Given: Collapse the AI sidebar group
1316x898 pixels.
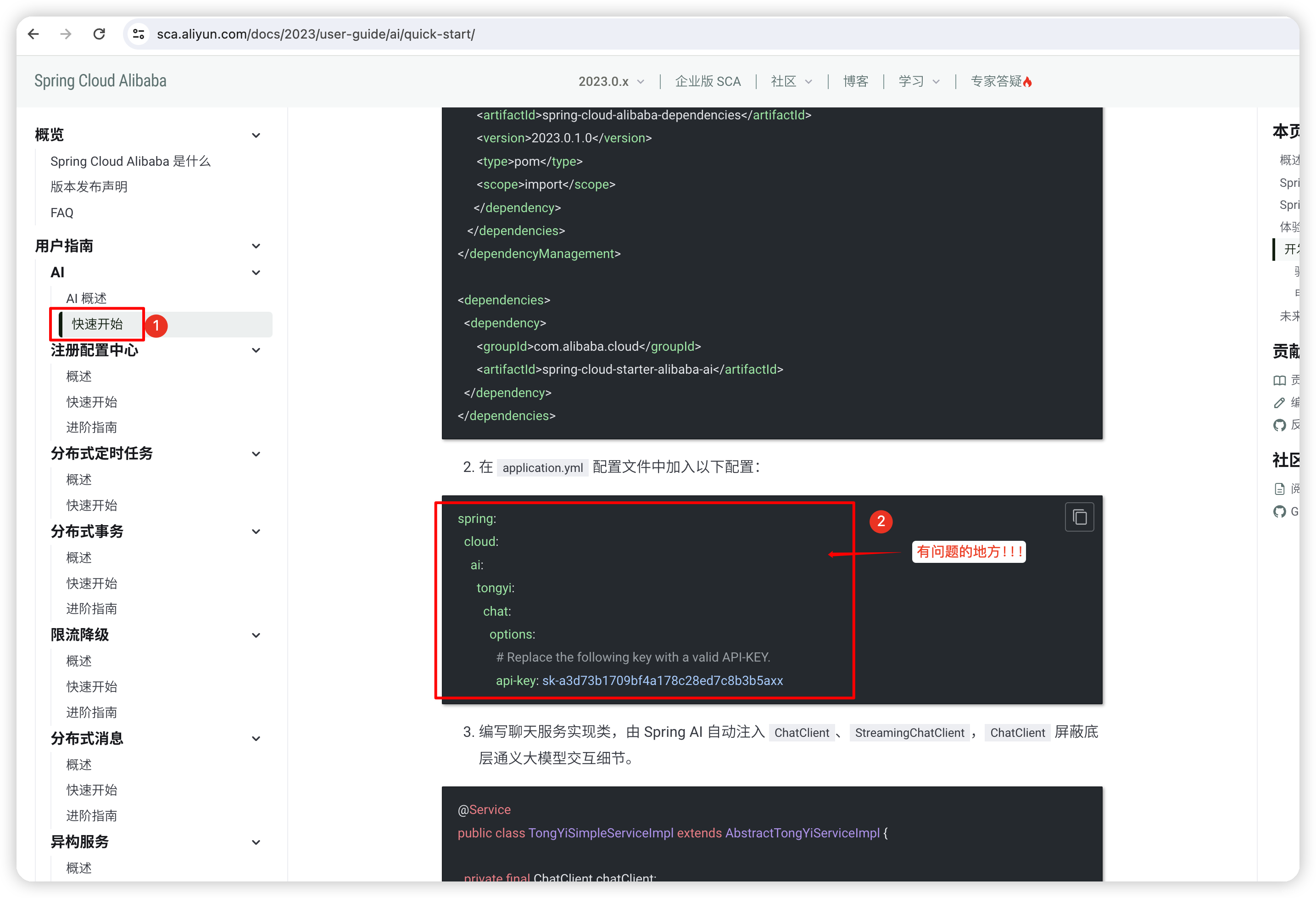Looking at the screenshot, I should click(x=256, y=273).
